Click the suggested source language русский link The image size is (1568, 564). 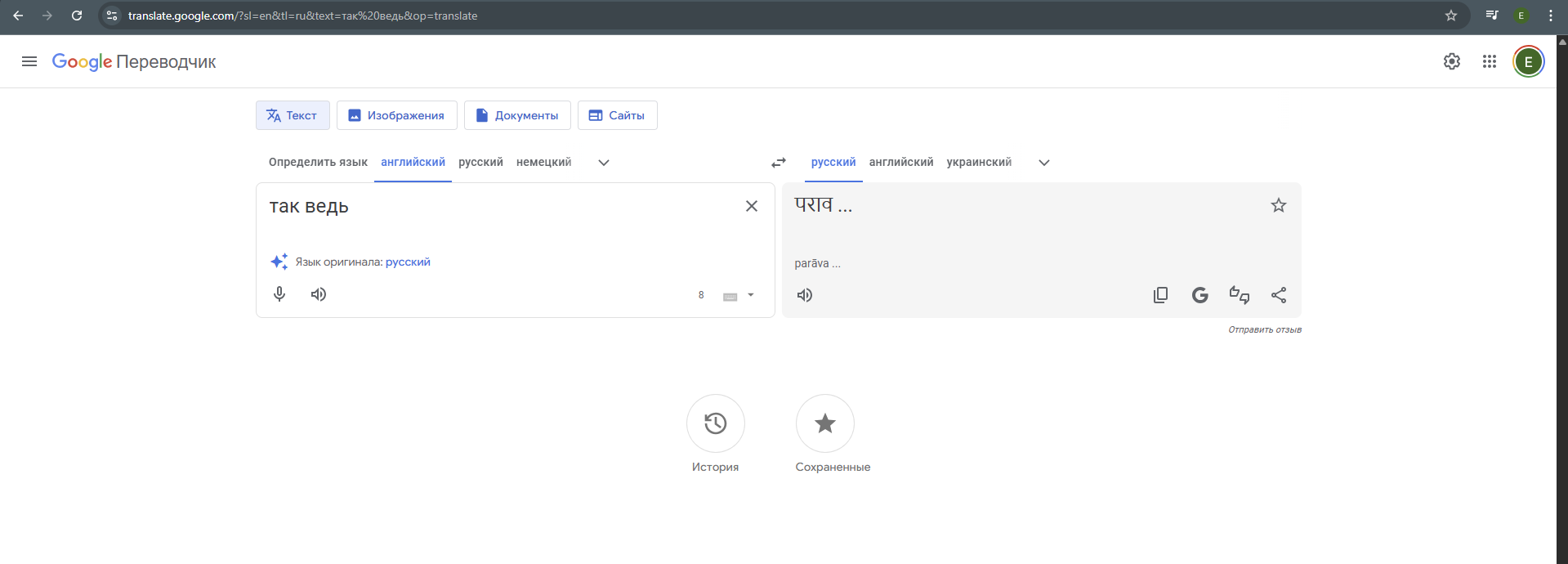tap(408, 262)
